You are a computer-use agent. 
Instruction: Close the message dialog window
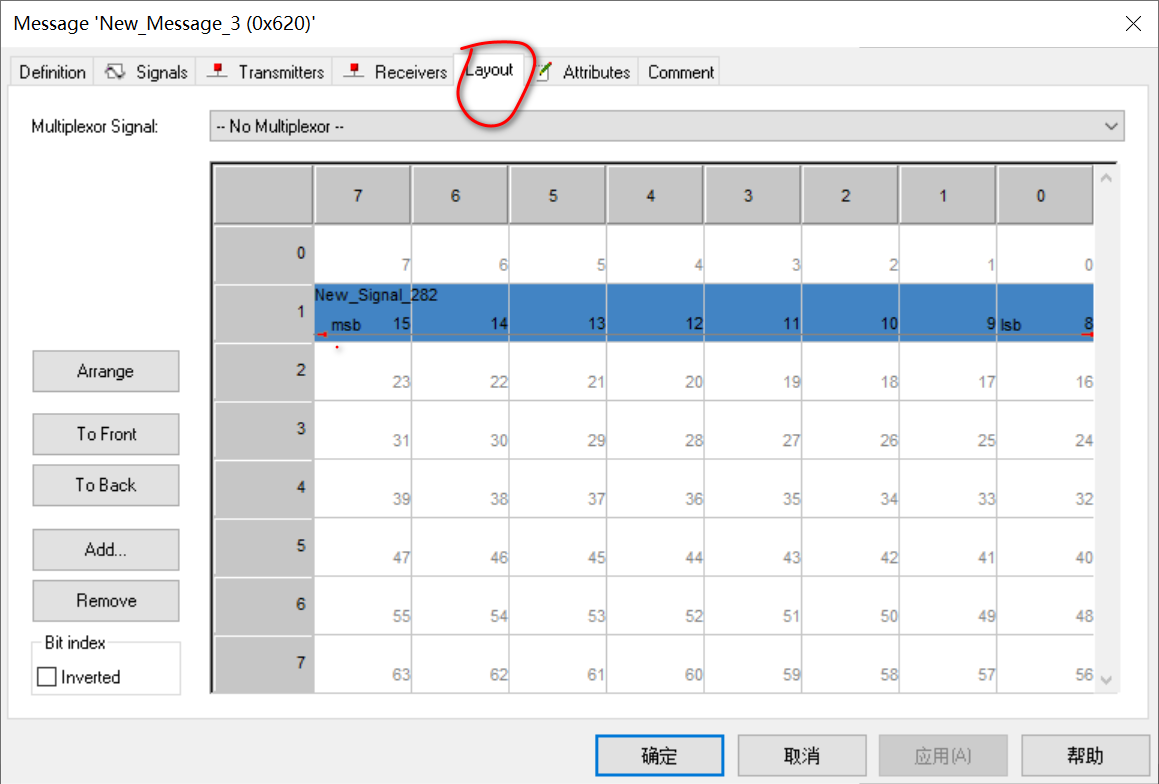tap(1133, 24)
